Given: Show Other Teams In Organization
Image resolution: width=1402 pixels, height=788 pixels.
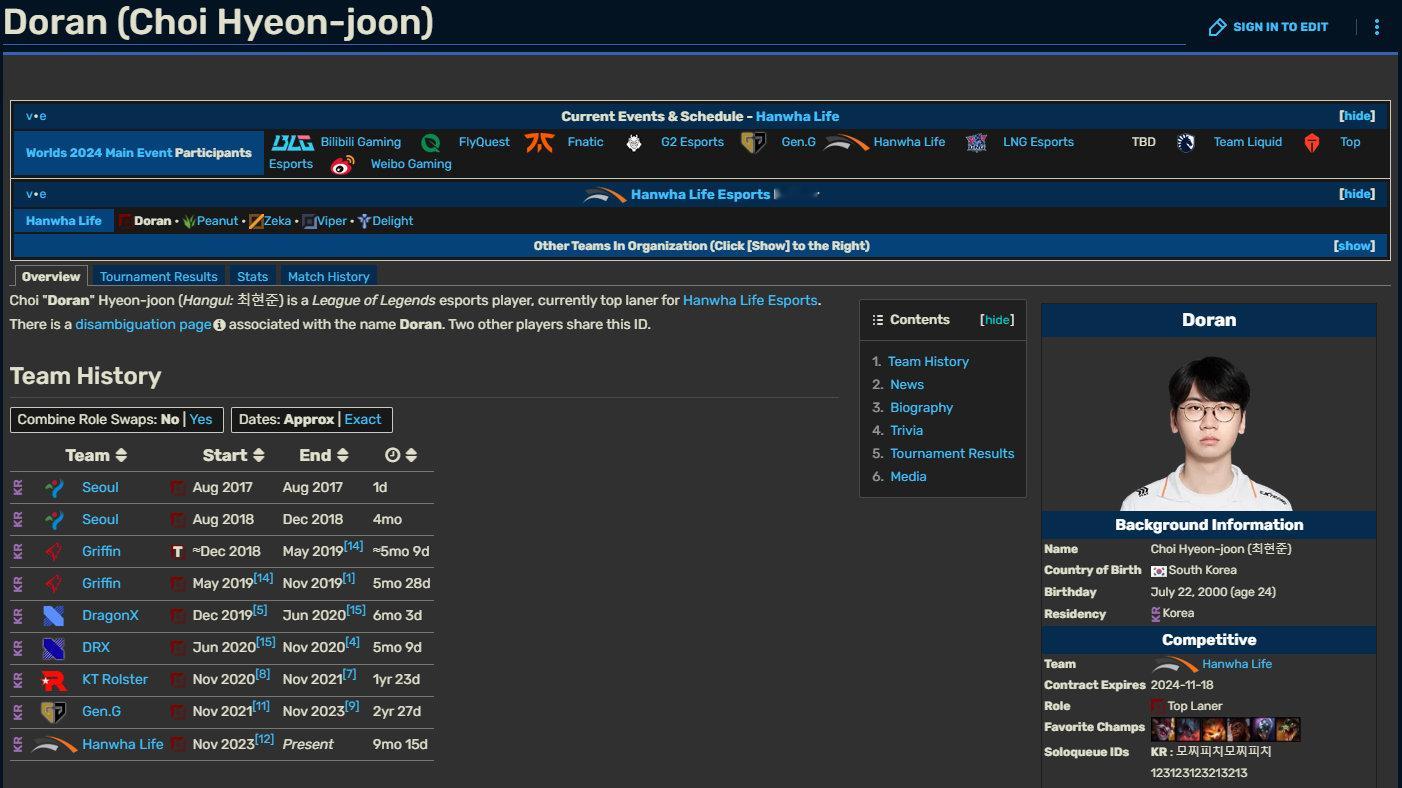Looking at the screenshot, I should click(x=1354, y=246).
